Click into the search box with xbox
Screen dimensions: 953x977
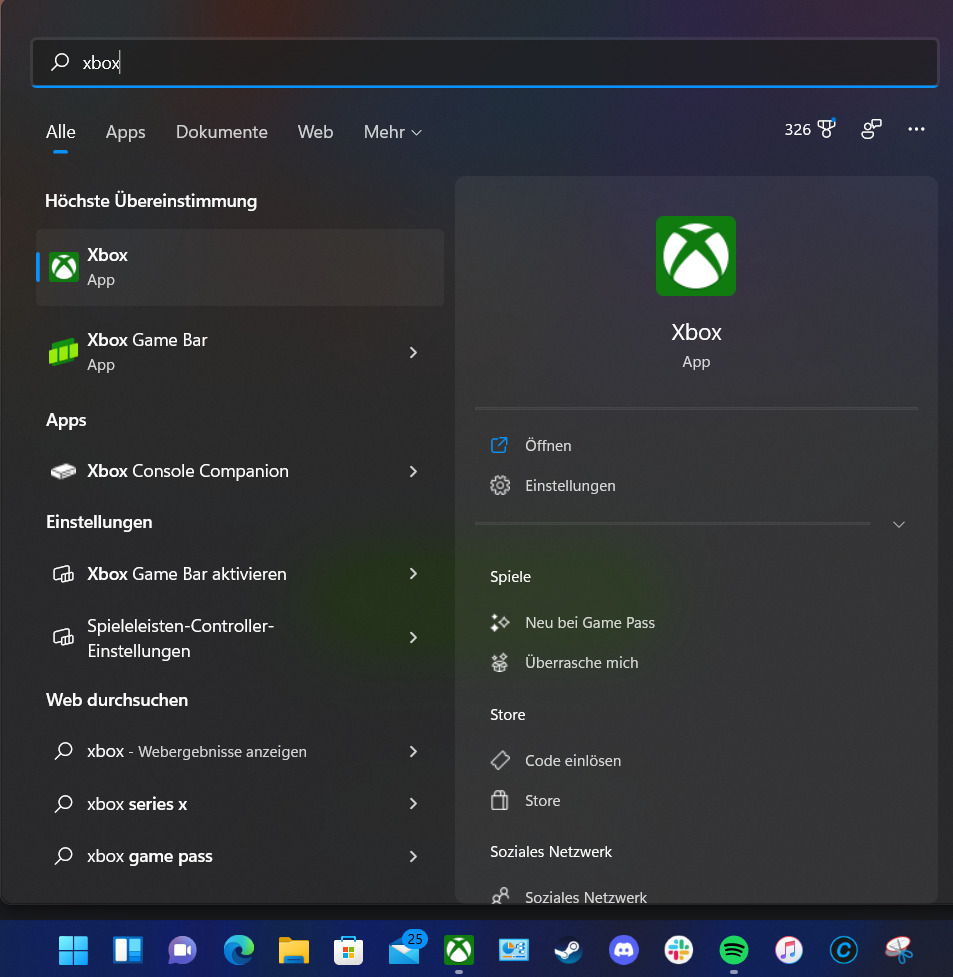pos(485,62)
